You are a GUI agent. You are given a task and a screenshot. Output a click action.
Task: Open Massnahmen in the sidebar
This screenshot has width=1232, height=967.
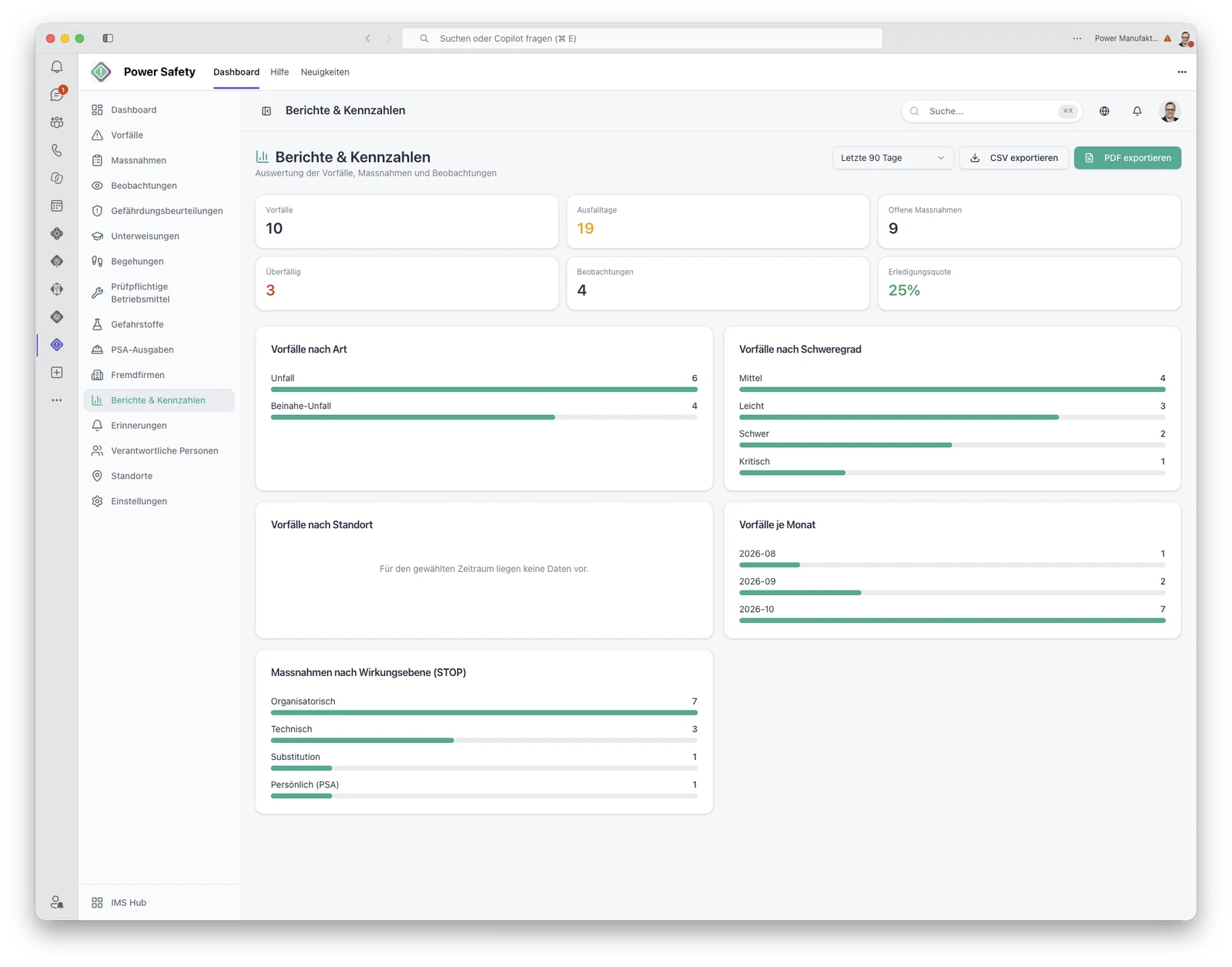tap(159, 160)
